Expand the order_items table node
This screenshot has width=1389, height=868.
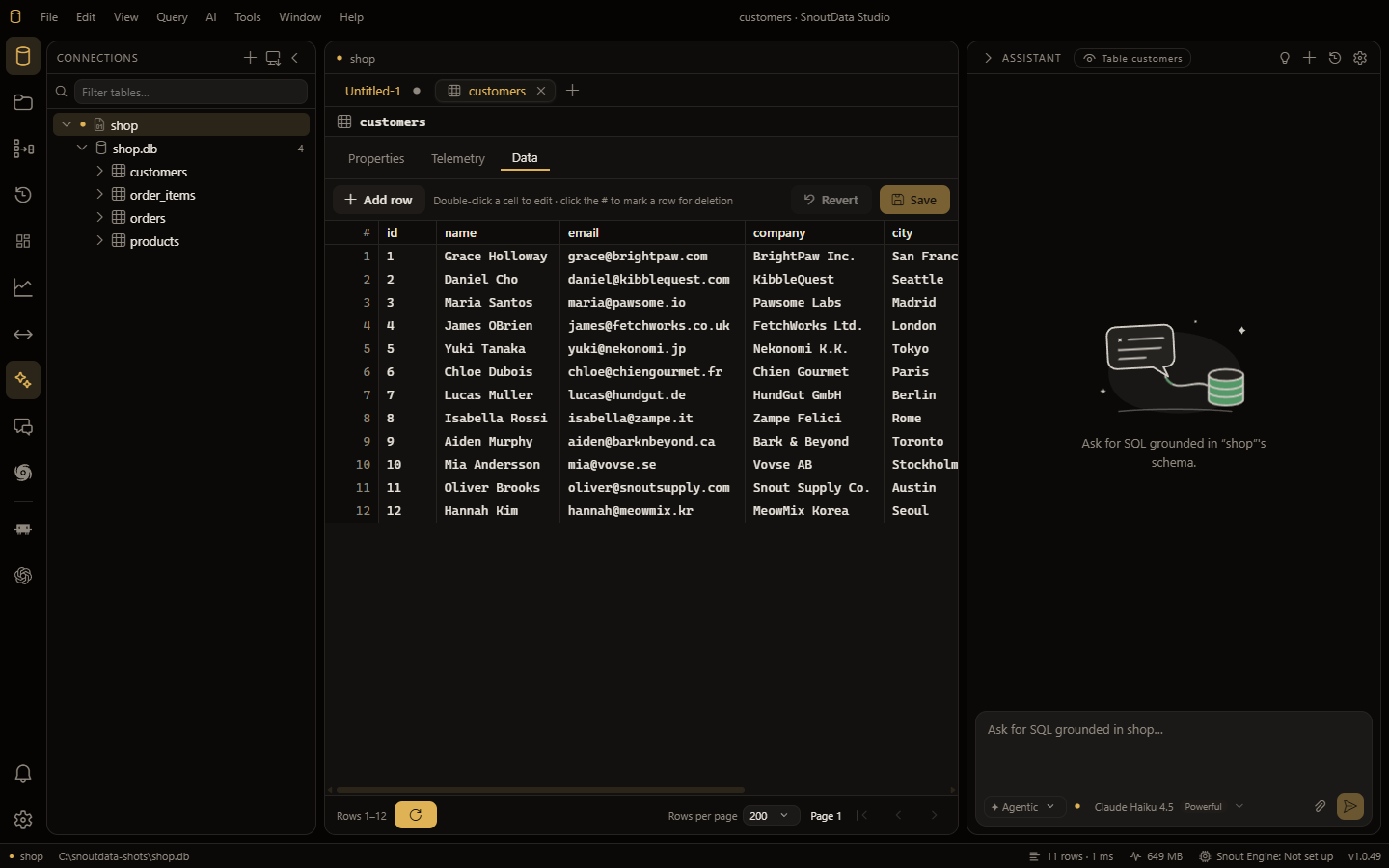coord(99,194)
